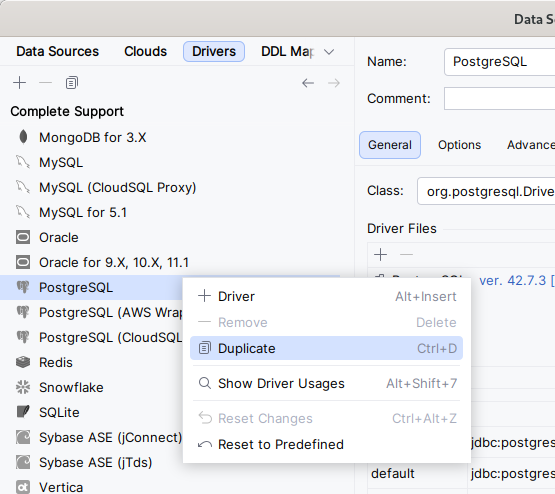This screenshot has width=555, height=494.
Task: Choose Reset Changes menu item
Action: click(326, 418)
